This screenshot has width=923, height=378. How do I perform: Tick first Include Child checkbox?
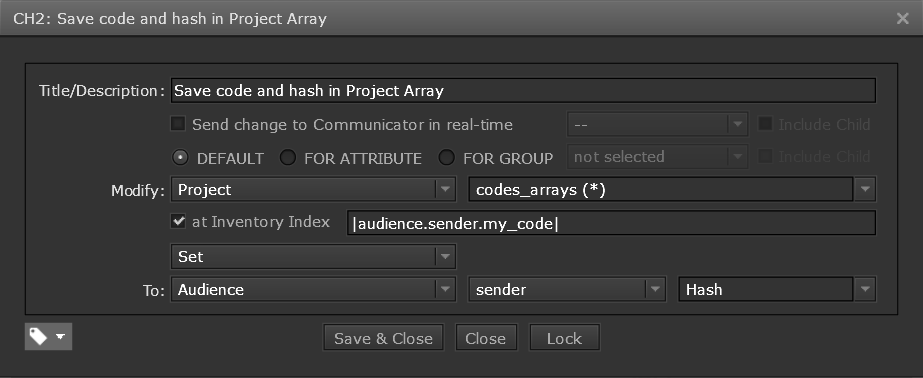pyautogui.click(x=765, y=124)
